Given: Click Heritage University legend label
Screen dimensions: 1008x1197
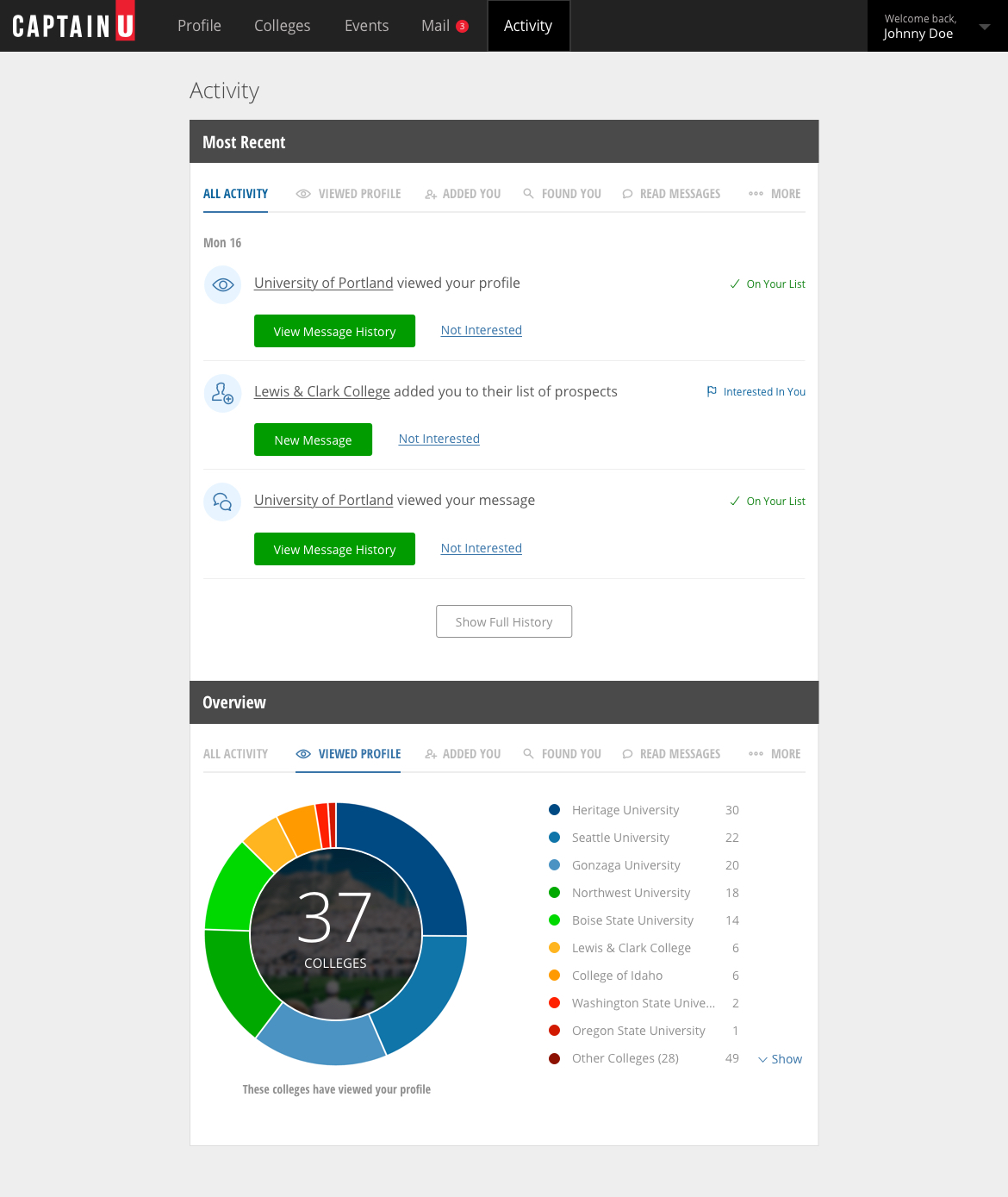Looking at the screenshot, I should click(x=625, y=810).
